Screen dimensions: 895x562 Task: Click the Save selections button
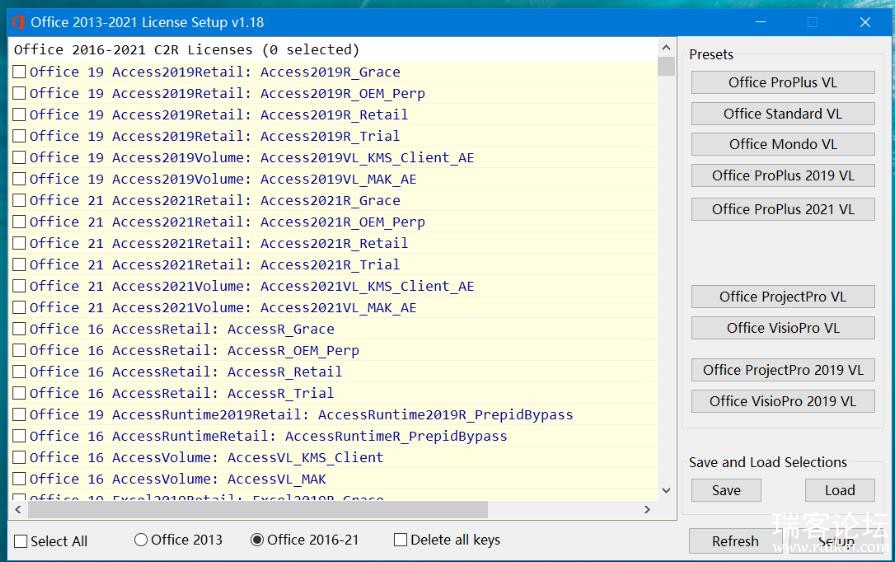tap(726, 490)
